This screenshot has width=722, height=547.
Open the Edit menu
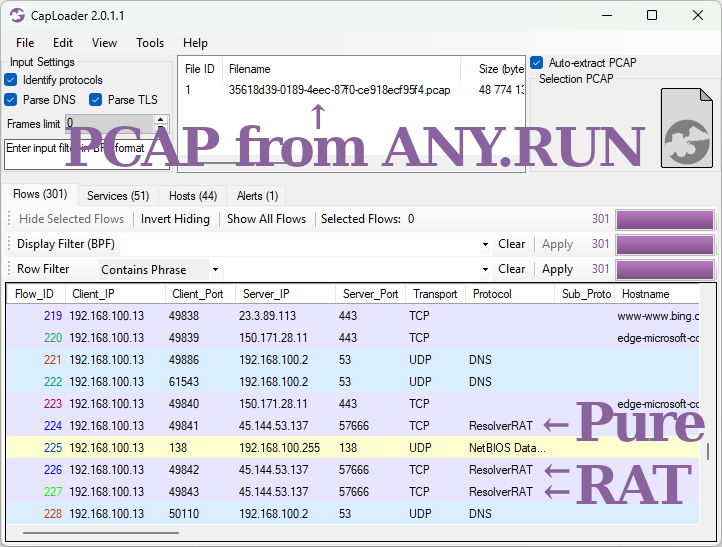click(x=63, y=43)
